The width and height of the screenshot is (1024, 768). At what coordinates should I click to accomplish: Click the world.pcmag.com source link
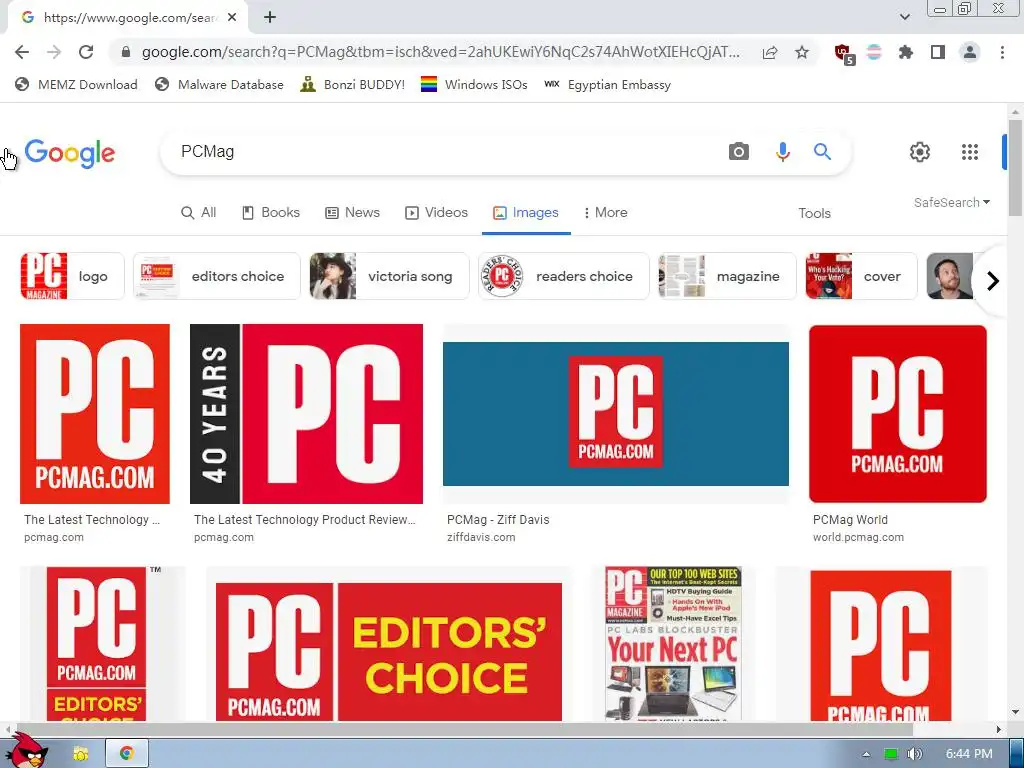coord(858,537)
